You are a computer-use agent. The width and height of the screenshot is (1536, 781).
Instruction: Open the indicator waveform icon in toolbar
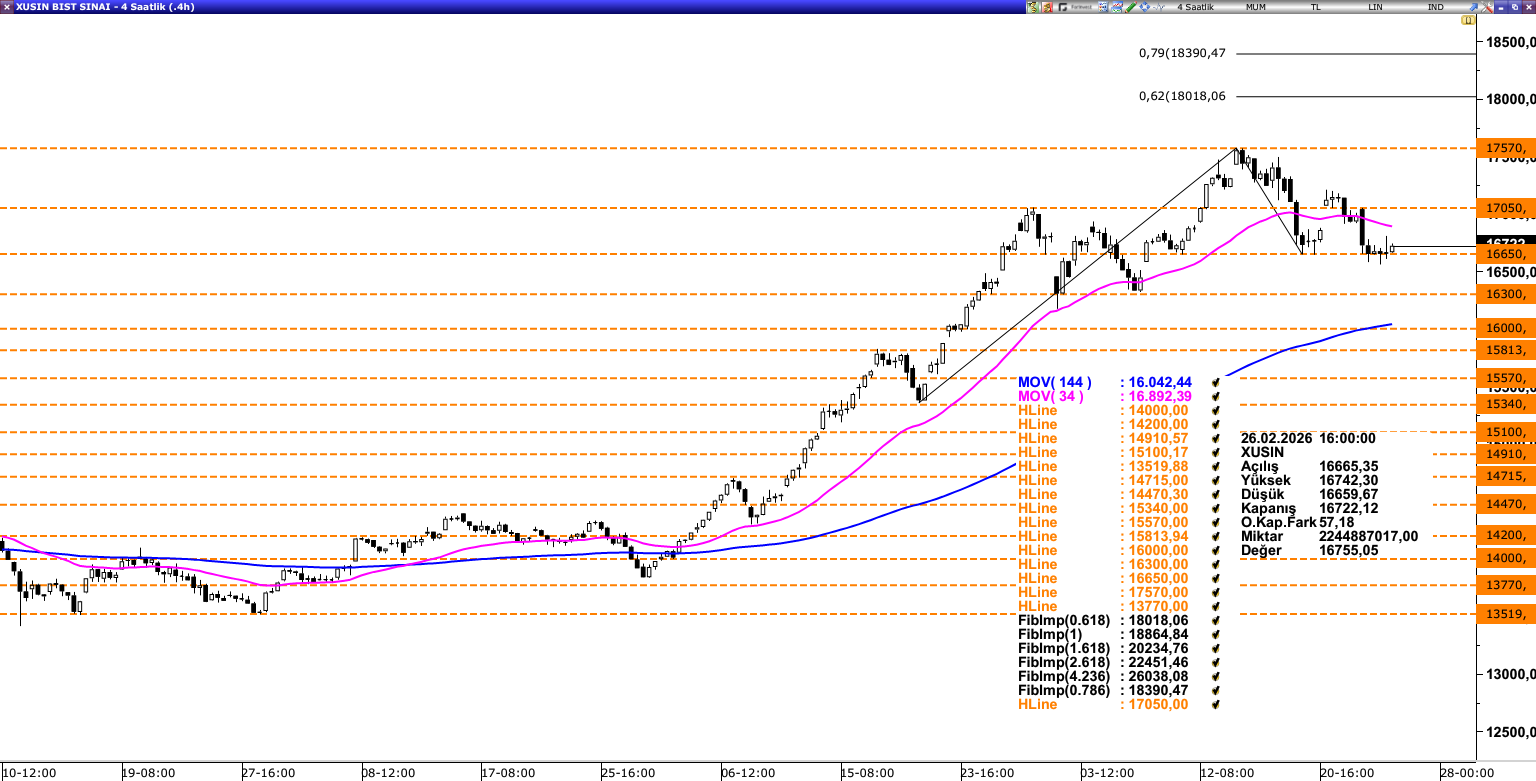pos(1160,7)
